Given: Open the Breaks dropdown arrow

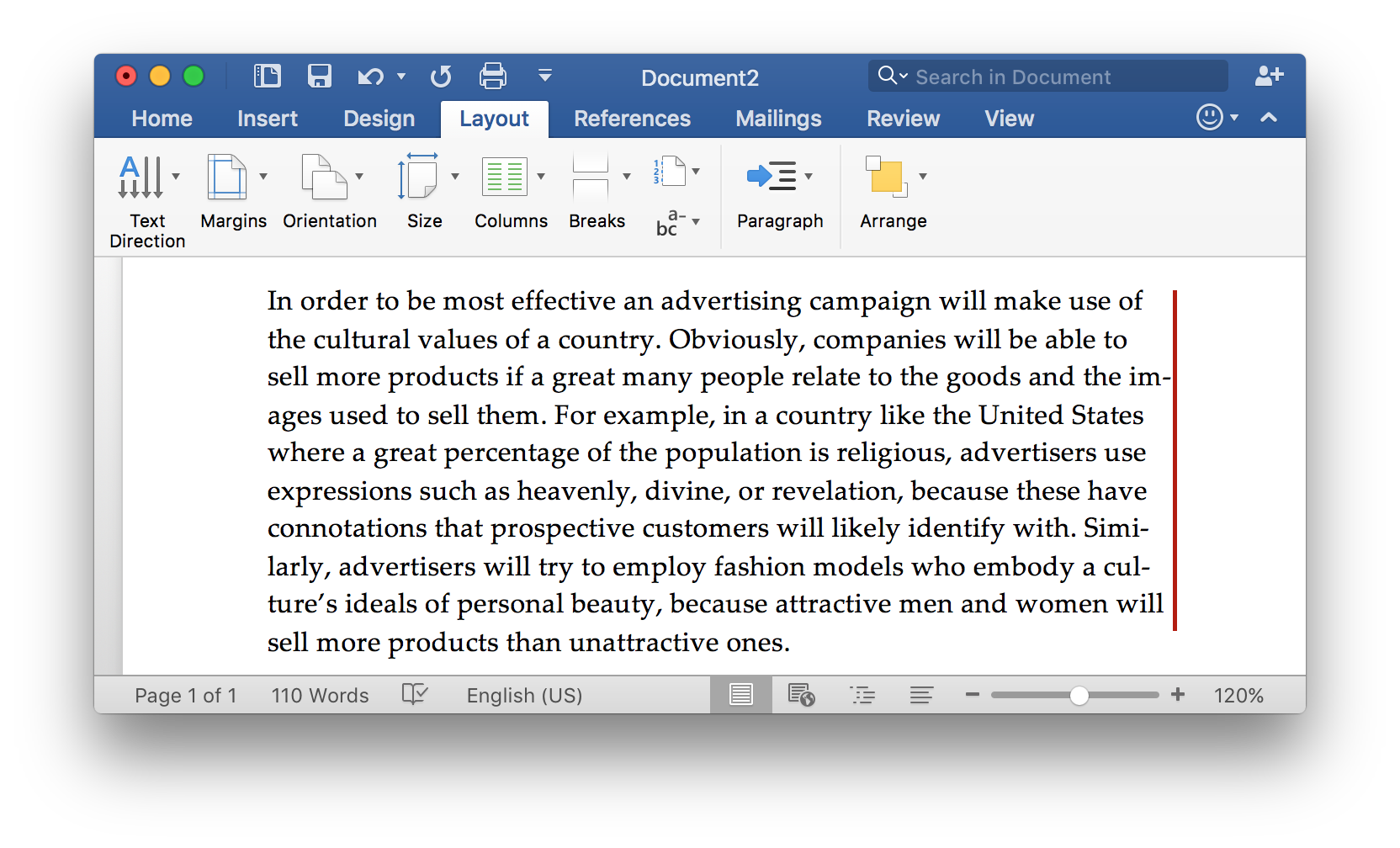Looking at the screenshot, I should pos(627,177).
